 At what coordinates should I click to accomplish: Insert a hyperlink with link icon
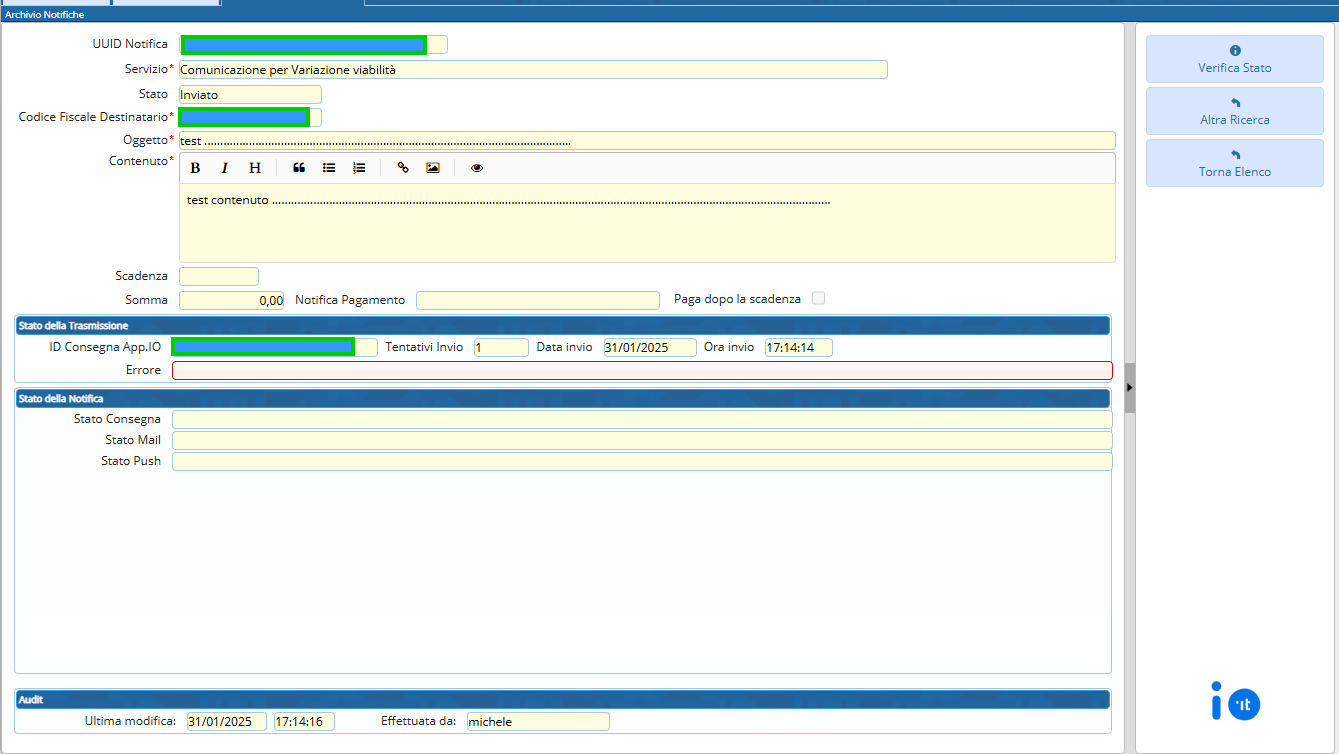point(403,168)
